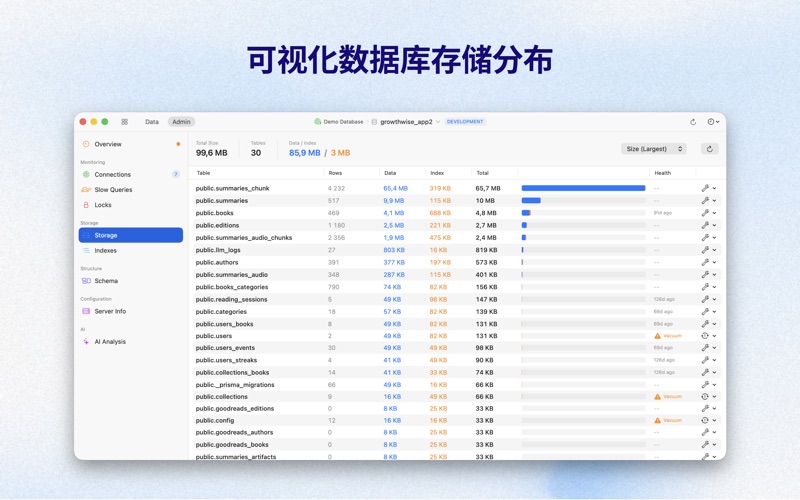Open the Overview sidebar item
The image size is (800, 500).
(131, 144)
